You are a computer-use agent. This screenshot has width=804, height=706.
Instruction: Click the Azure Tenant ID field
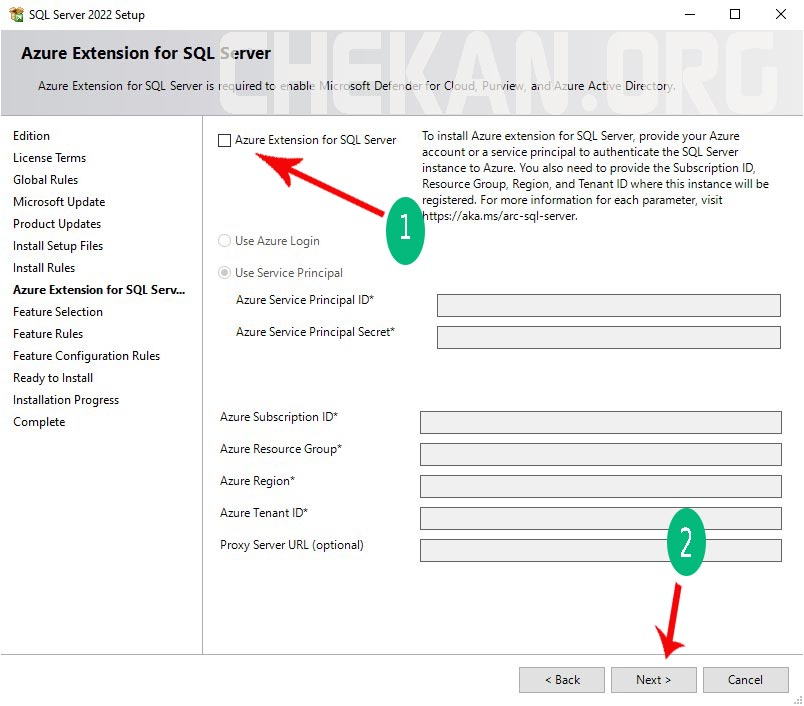point(600,518)
